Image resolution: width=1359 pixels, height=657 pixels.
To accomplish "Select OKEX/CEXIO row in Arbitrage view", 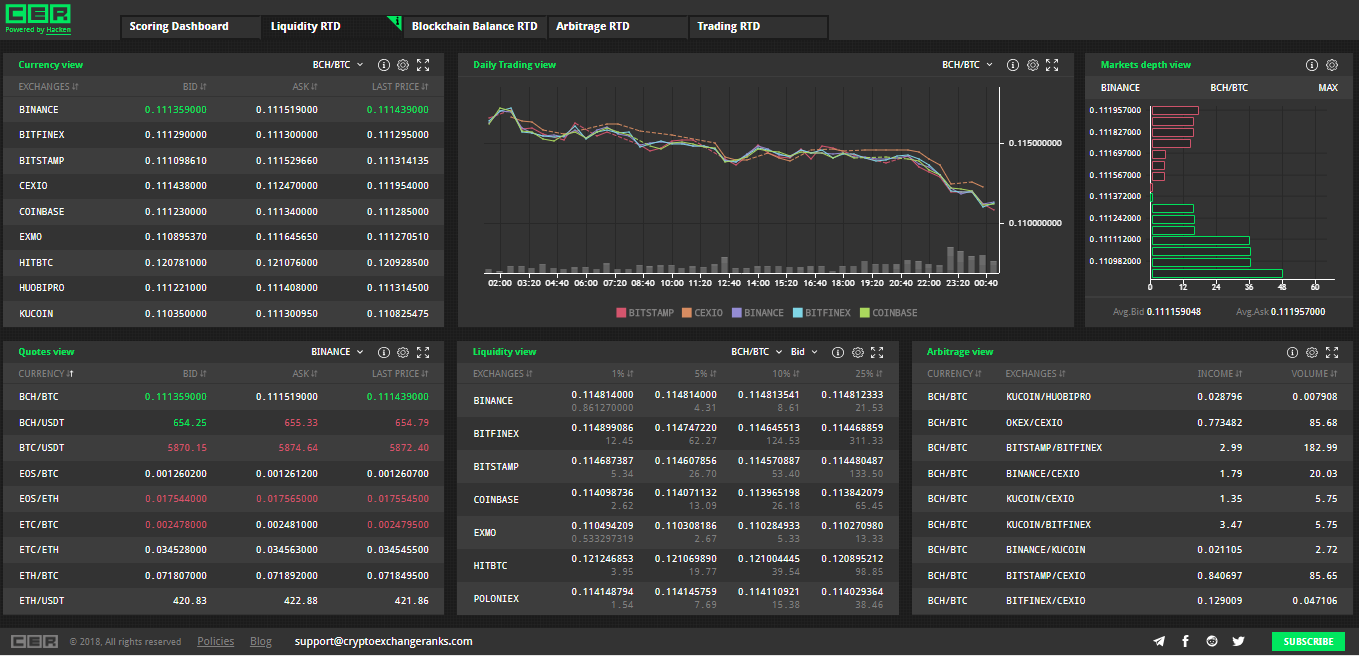I will click(x=1132, y=422).
